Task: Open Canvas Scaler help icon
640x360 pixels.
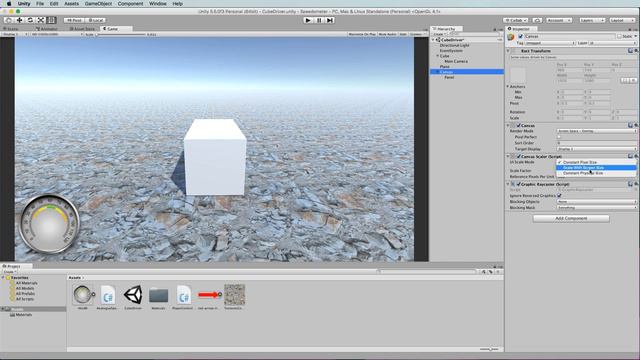Action: [630, 156]
